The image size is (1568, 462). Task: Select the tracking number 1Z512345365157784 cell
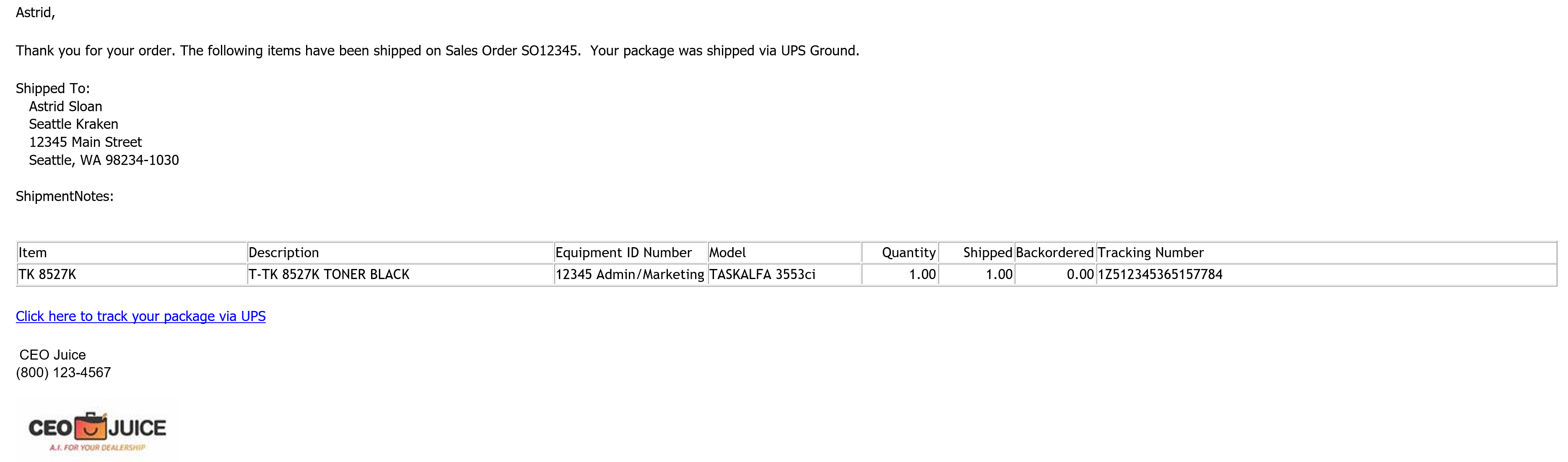1327,274
